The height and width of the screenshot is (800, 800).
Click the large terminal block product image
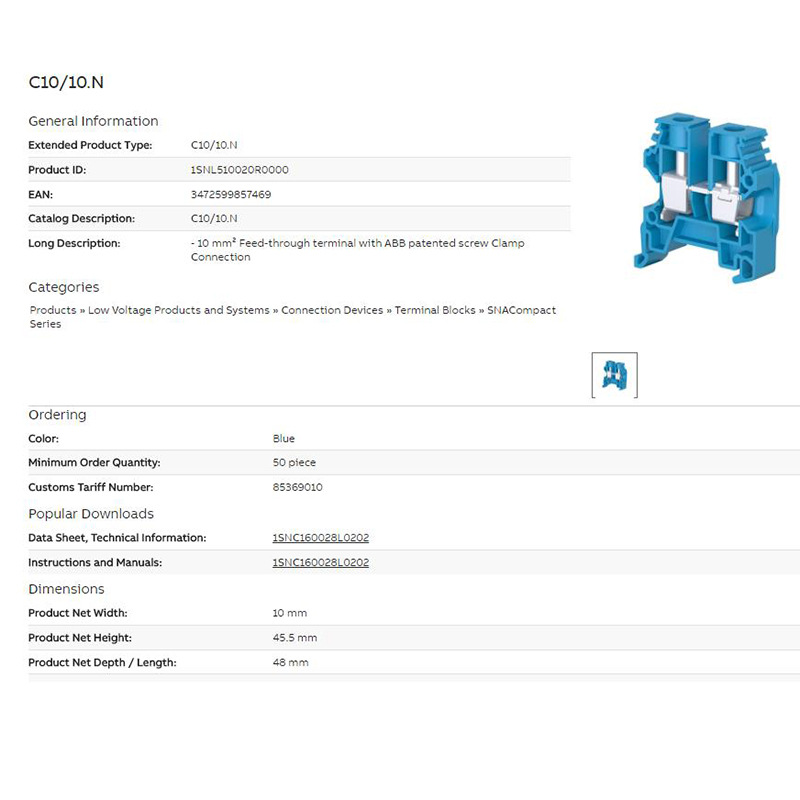click(x=706, y=198)
